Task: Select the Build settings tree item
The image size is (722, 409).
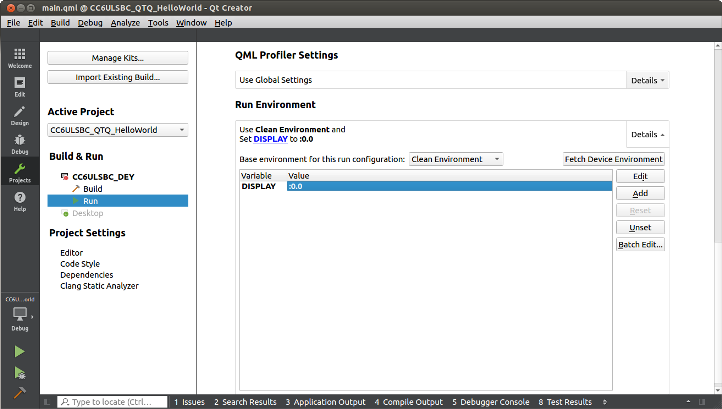Action: pyautogui.click(x=93, y=189)
